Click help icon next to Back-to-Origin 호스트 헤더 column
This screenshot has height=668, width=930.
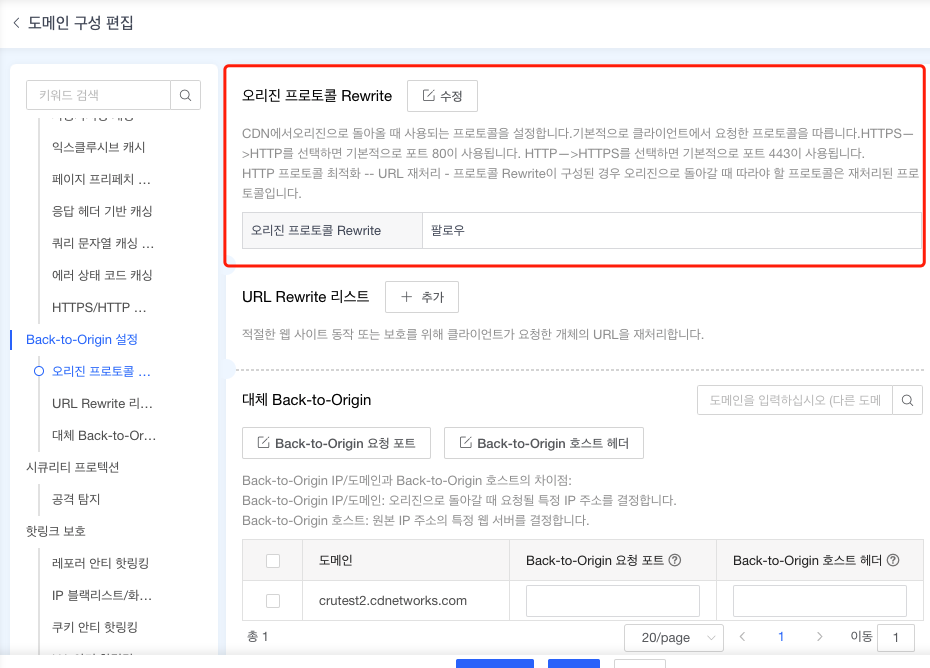point(893,561)
